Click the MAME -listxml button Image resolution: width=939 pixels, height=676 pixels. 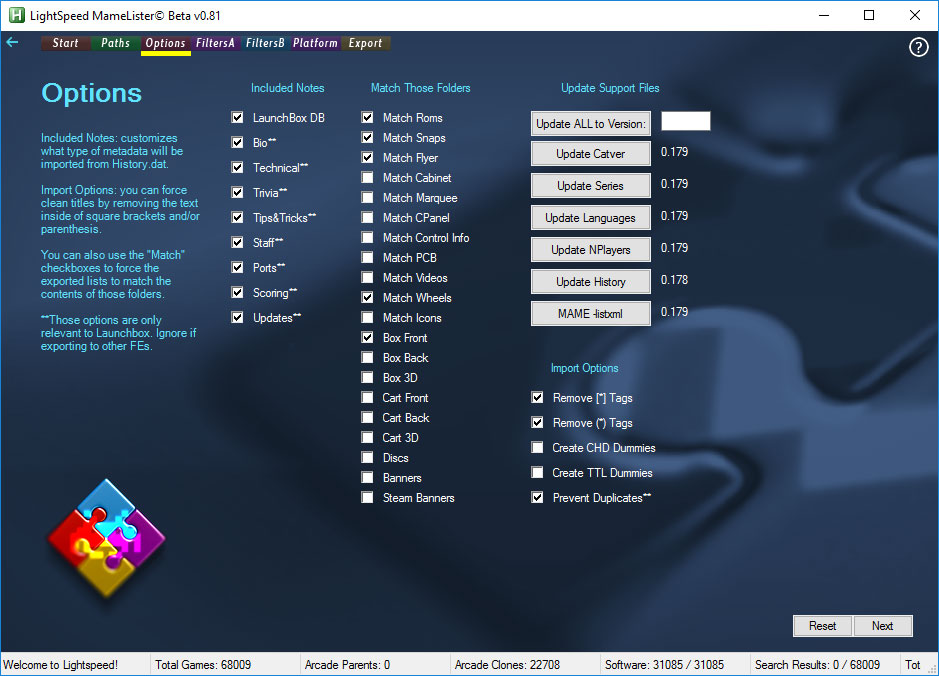coord(590,314)
